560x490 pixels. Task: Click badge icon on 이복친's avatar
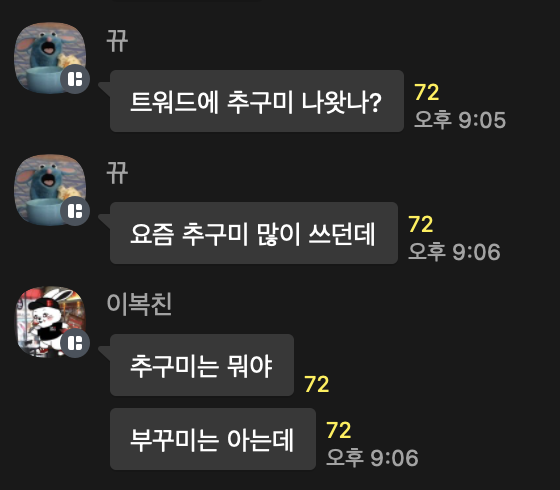75,343
